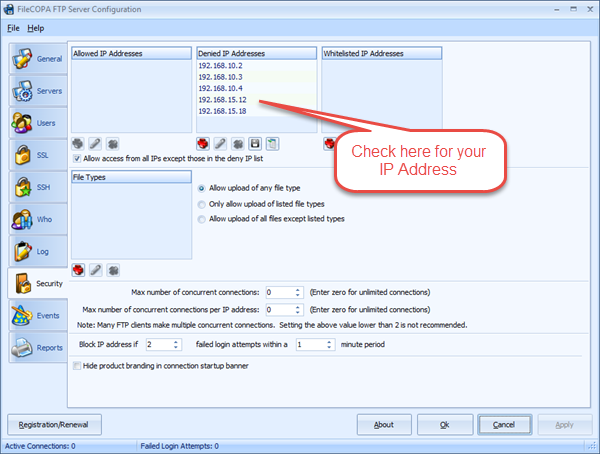The width and height of the screenshot is (600, 454).
Task: Edit the selected denied IP address
Action: pyautogui.click(x=220, y=144)
